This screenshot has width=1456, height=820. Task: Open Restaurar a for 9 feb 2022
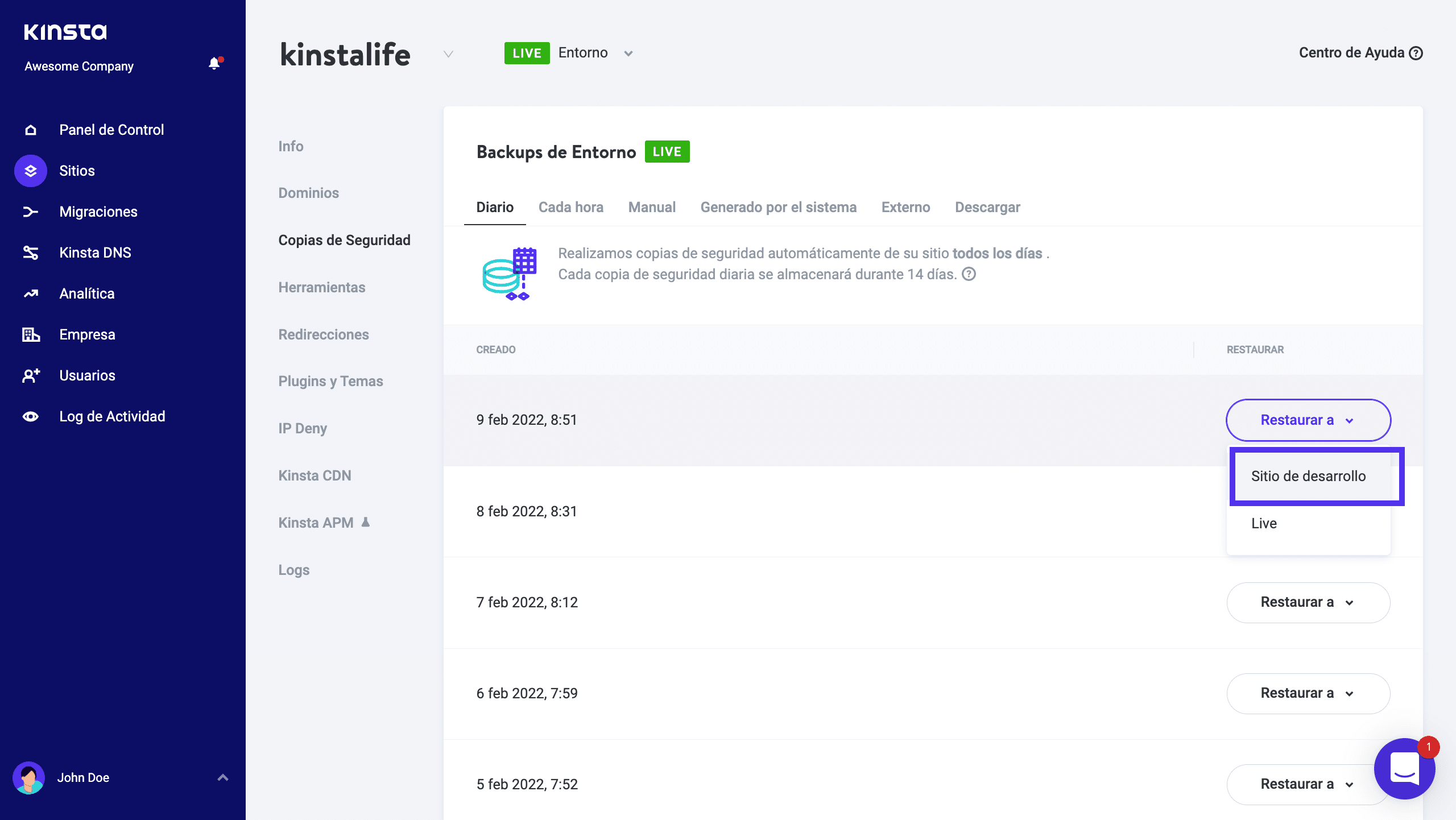pyautogui.click(x=1308, y=420)
